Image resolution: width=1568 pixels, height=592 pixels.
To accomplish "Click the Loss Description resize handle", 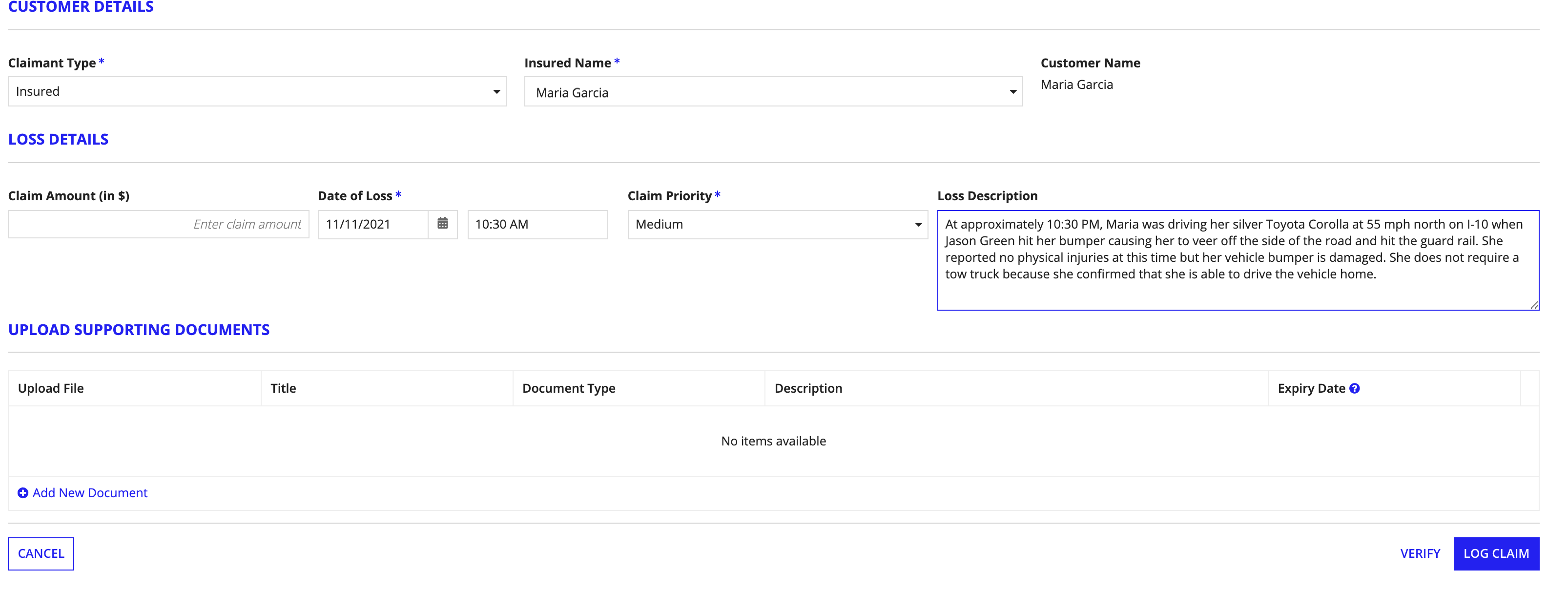I will (x=1534, y=305).
